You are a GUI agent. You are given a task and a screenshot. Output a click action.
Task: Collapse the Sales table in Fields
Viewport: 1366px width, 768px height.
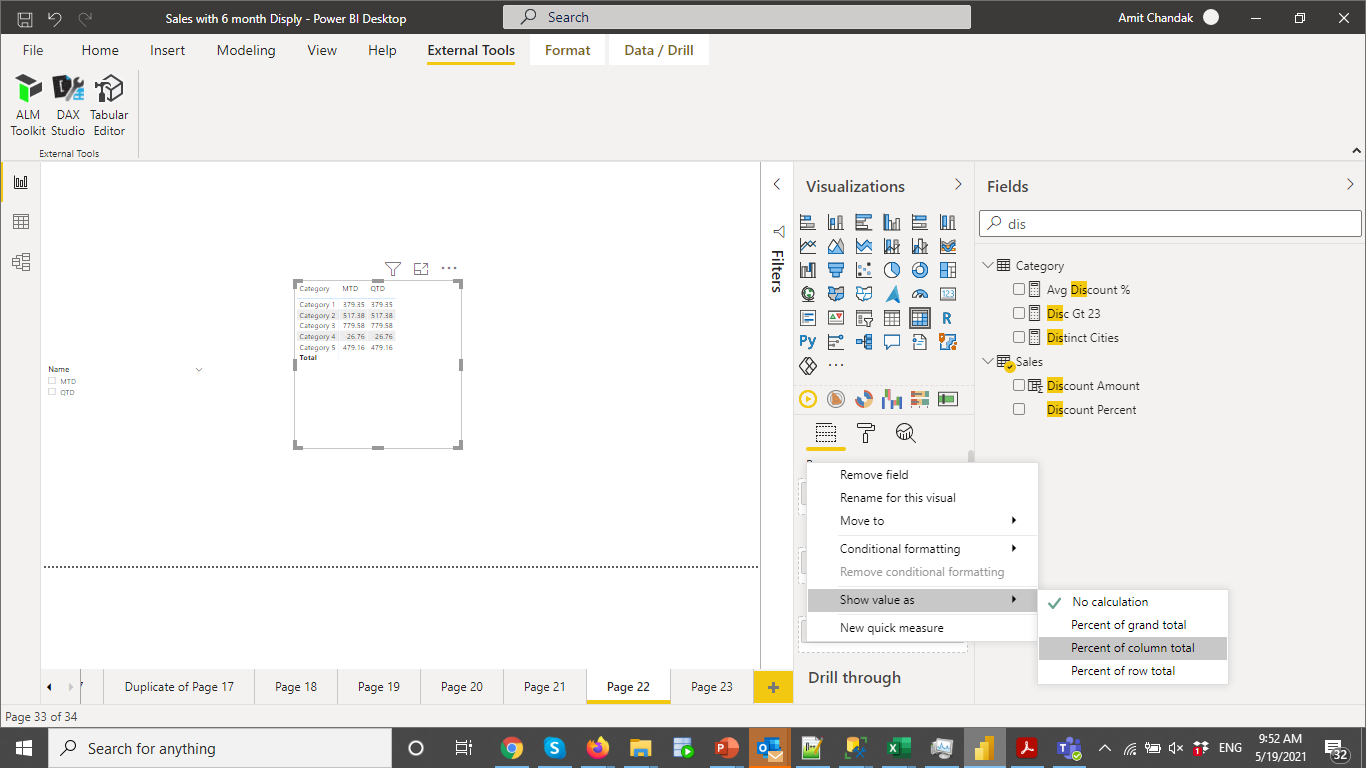[x=988, y=362]
